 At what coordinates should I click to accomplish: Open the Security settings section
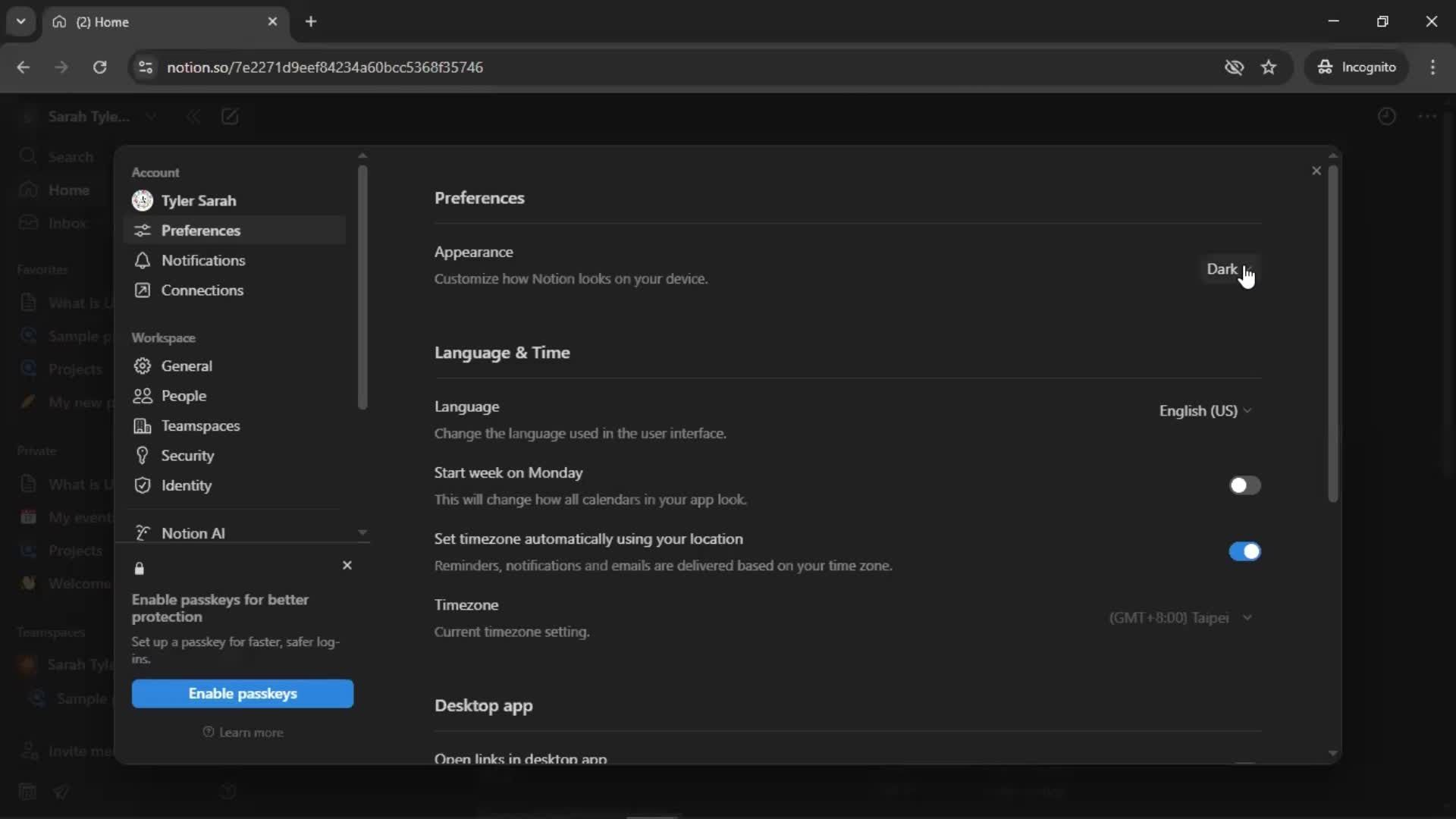tap(234, 455)
